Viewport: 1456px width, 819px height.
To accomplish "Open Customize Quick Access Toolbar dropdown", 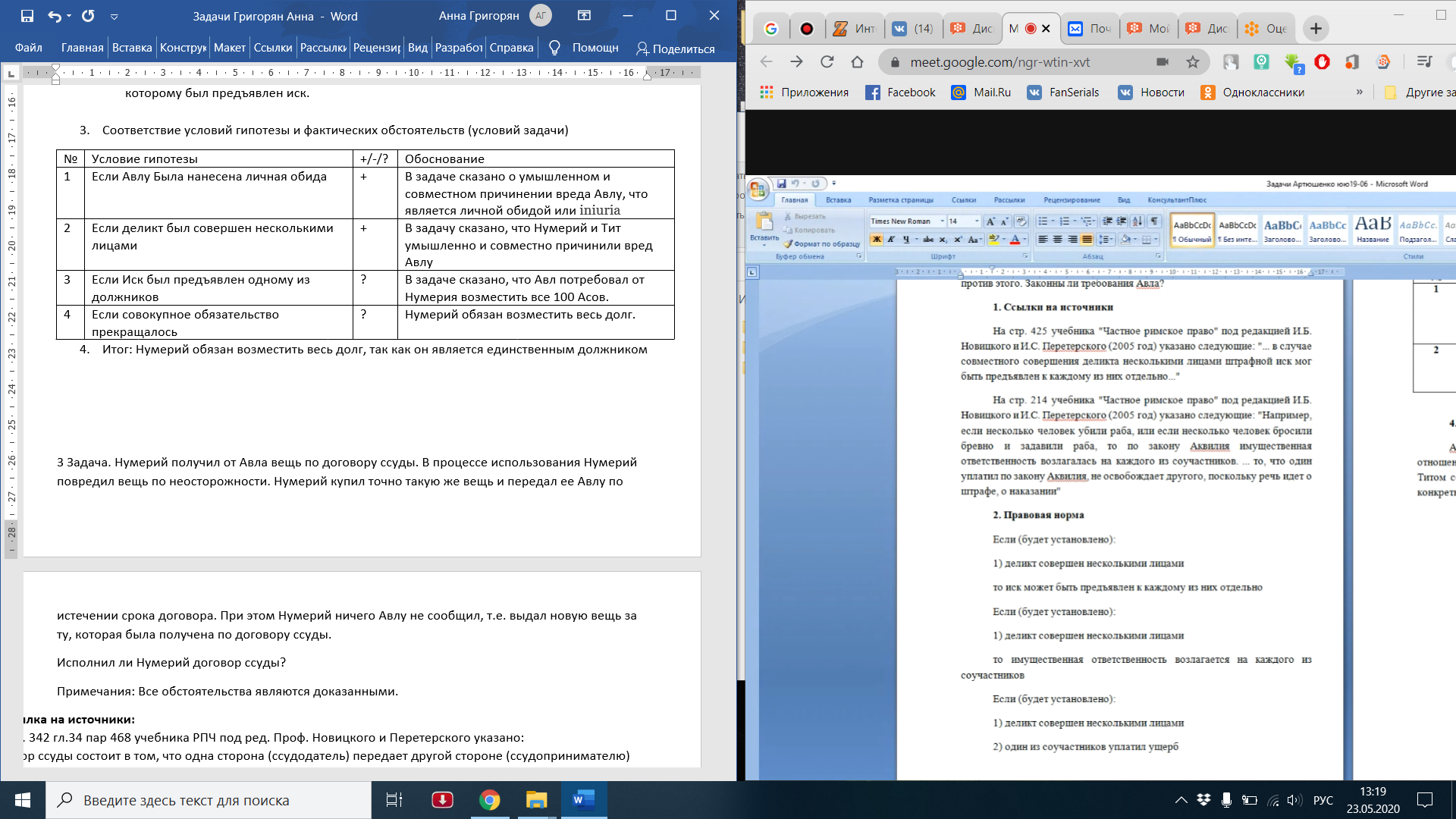I will [x=115, y=16].
